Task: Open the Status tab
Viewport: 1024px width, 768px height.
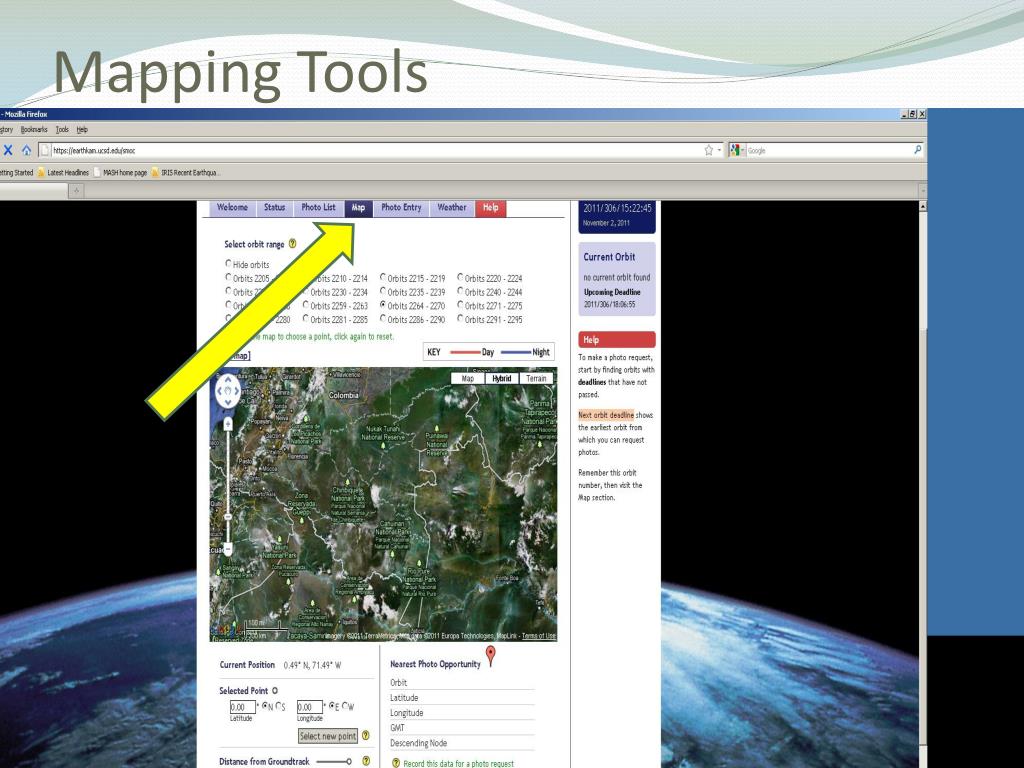Action: coord(274,208)
